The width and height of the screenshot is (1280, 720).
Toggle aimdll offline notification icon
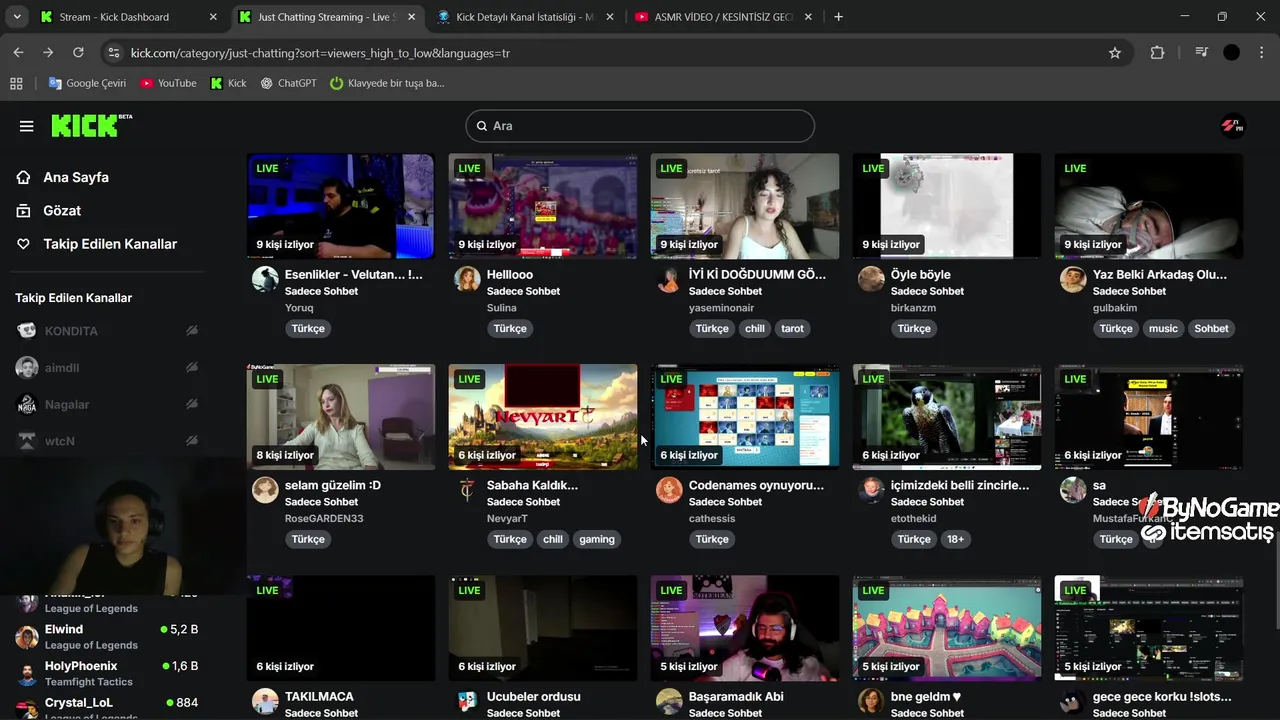tap(192, 368)
